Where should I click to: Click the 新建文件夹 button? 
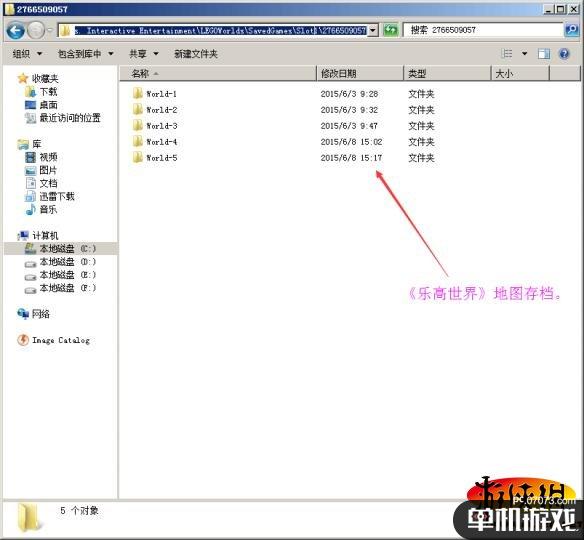click(196, 54)
